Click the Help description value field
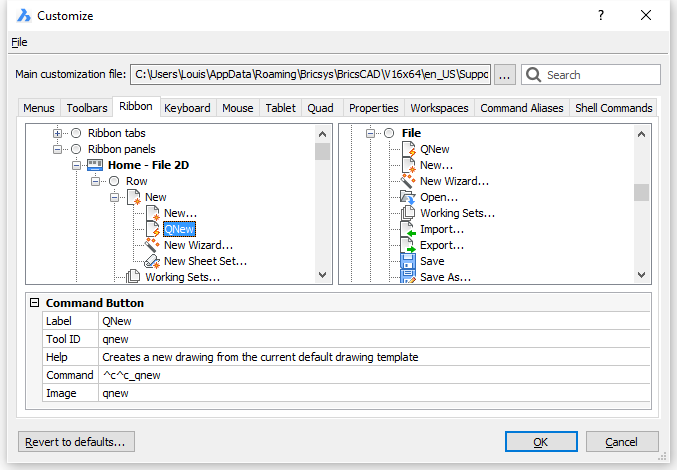This screenshot has width=677, height=470. pos(374,357)
